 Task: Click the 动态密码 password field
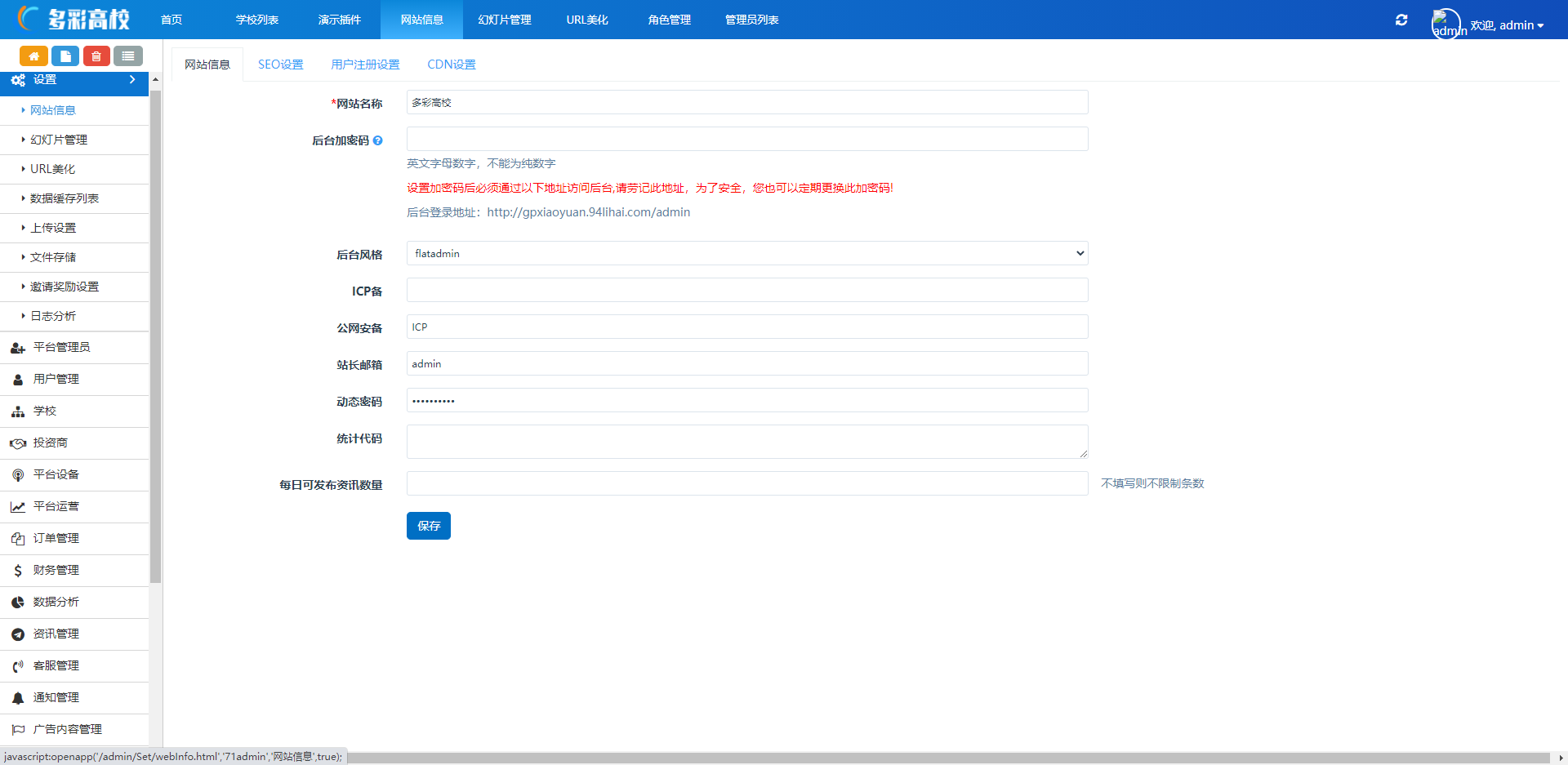(747, 400)
